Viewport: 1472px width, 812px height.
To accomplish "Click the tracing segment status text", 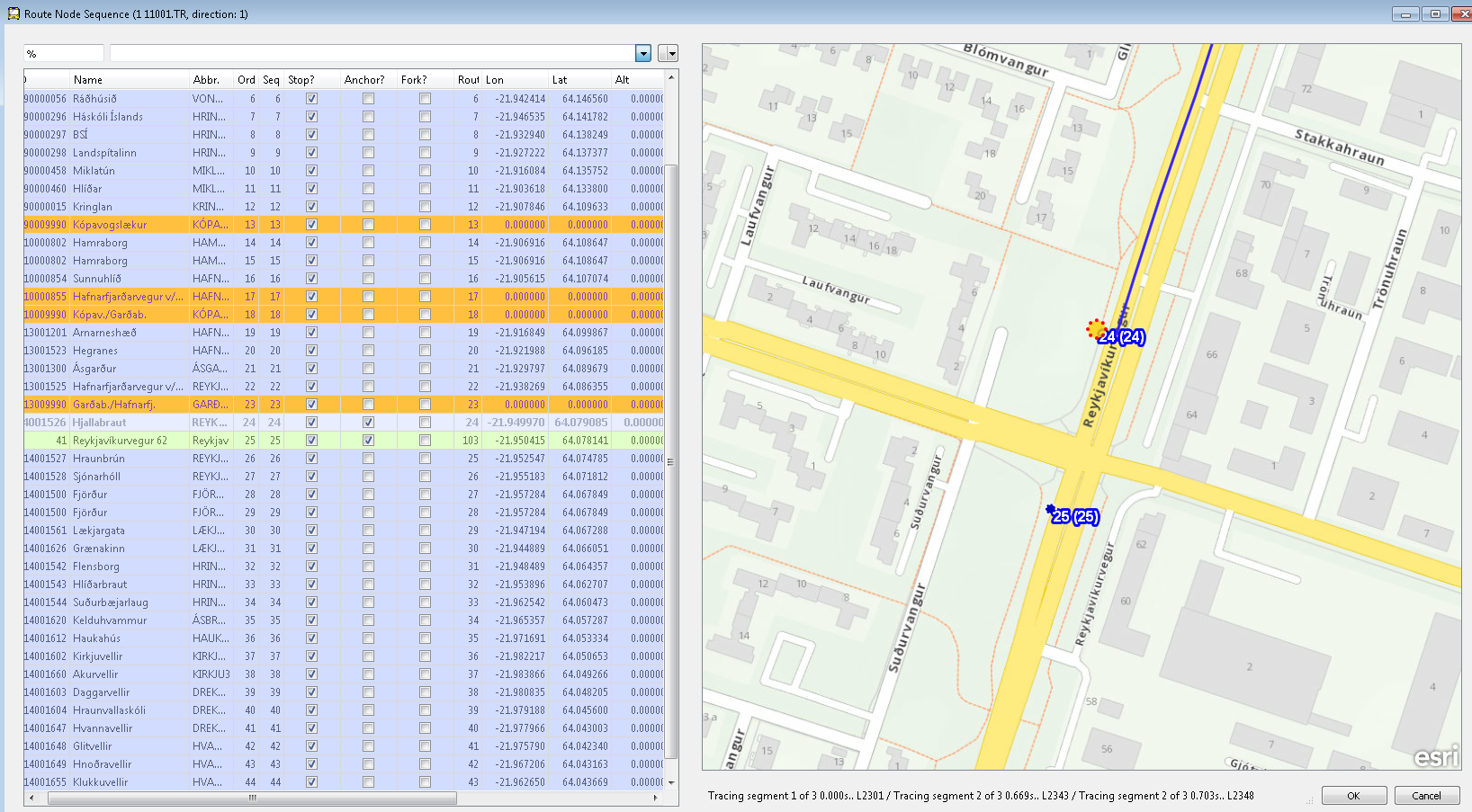I will (981, 796).
